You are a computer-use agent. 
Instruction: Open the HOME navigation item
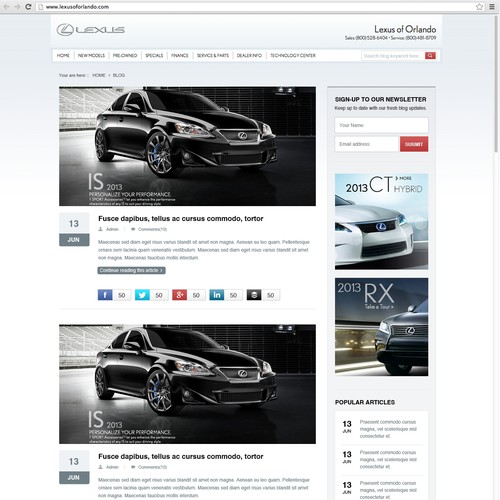(x=63, y=56)
